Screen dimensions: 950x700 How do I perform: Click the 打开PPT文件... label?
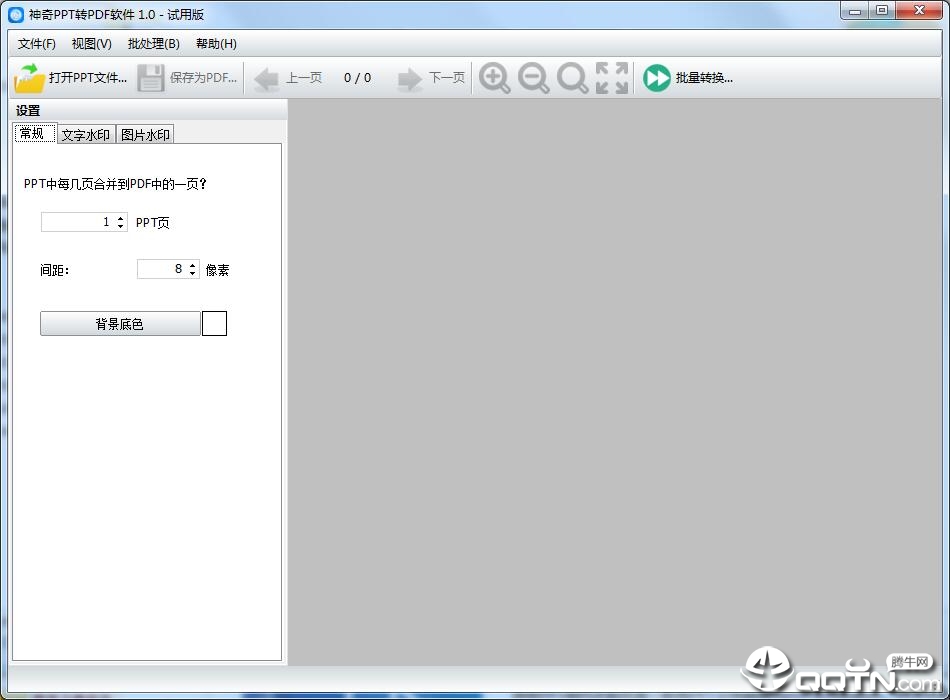pyautogui.click(x=88, y=78)
